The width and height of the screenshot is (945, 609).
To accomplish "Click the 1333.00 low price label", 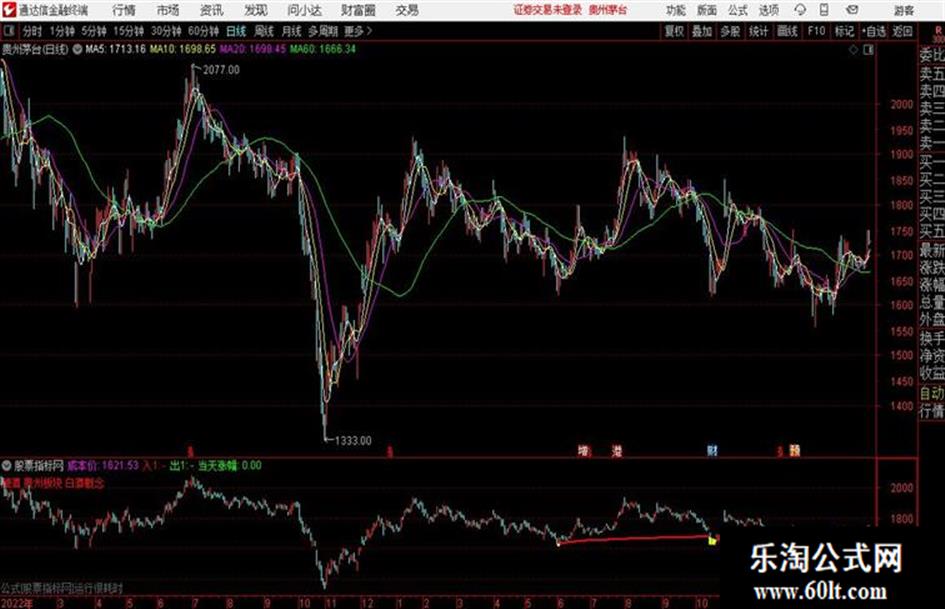I will pyautogui.click(x=353, y=441).
